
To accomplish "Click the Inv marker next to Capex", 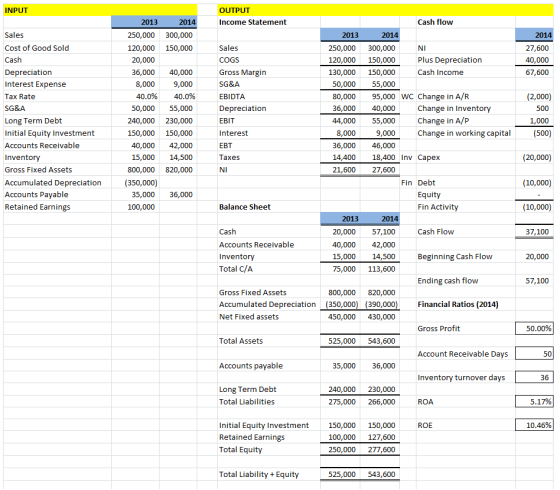I will pos(406,158).
